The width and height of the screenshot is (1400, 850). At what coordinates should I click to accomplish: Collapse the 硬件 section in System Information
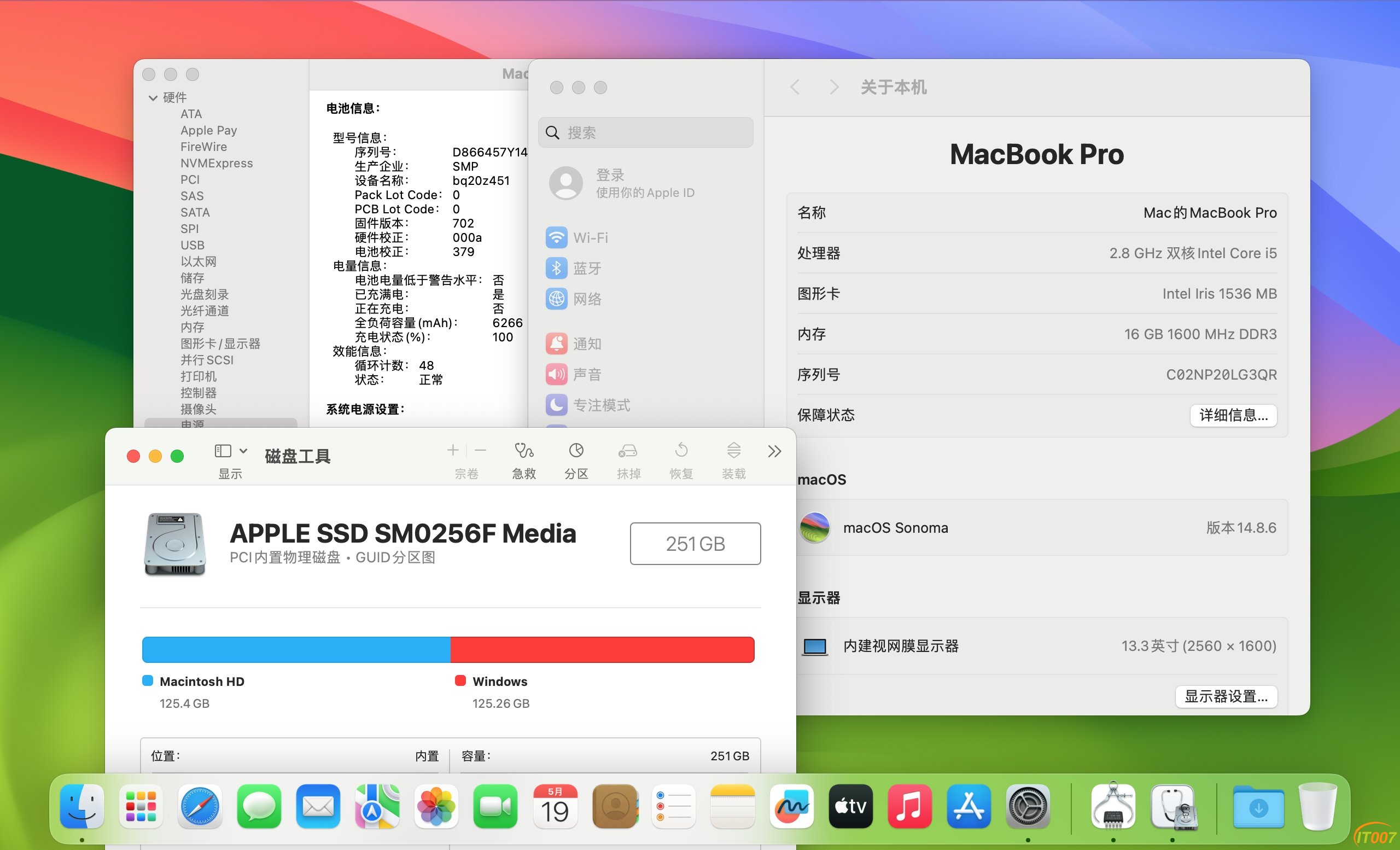pyautogui.click(x=153, y=98)
